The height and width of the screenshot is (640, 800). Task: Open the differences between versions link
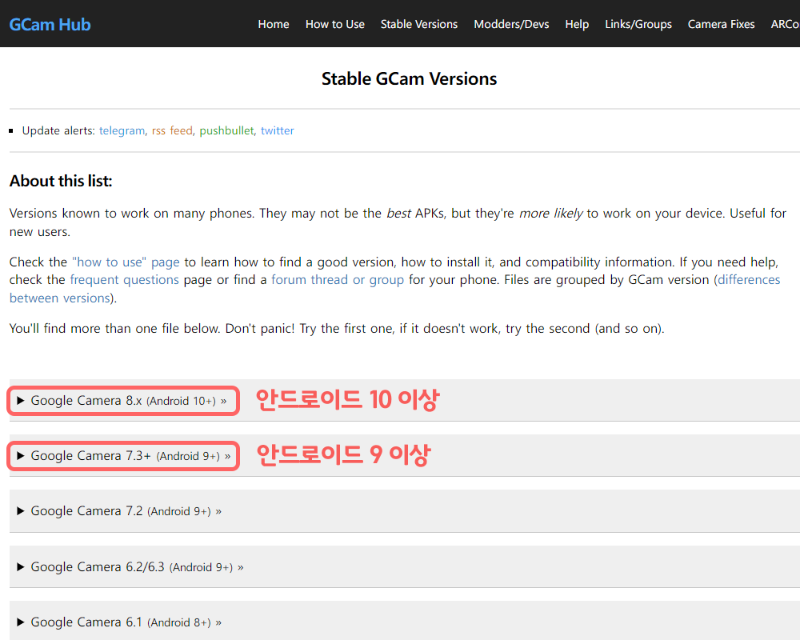tap(748, 280)
